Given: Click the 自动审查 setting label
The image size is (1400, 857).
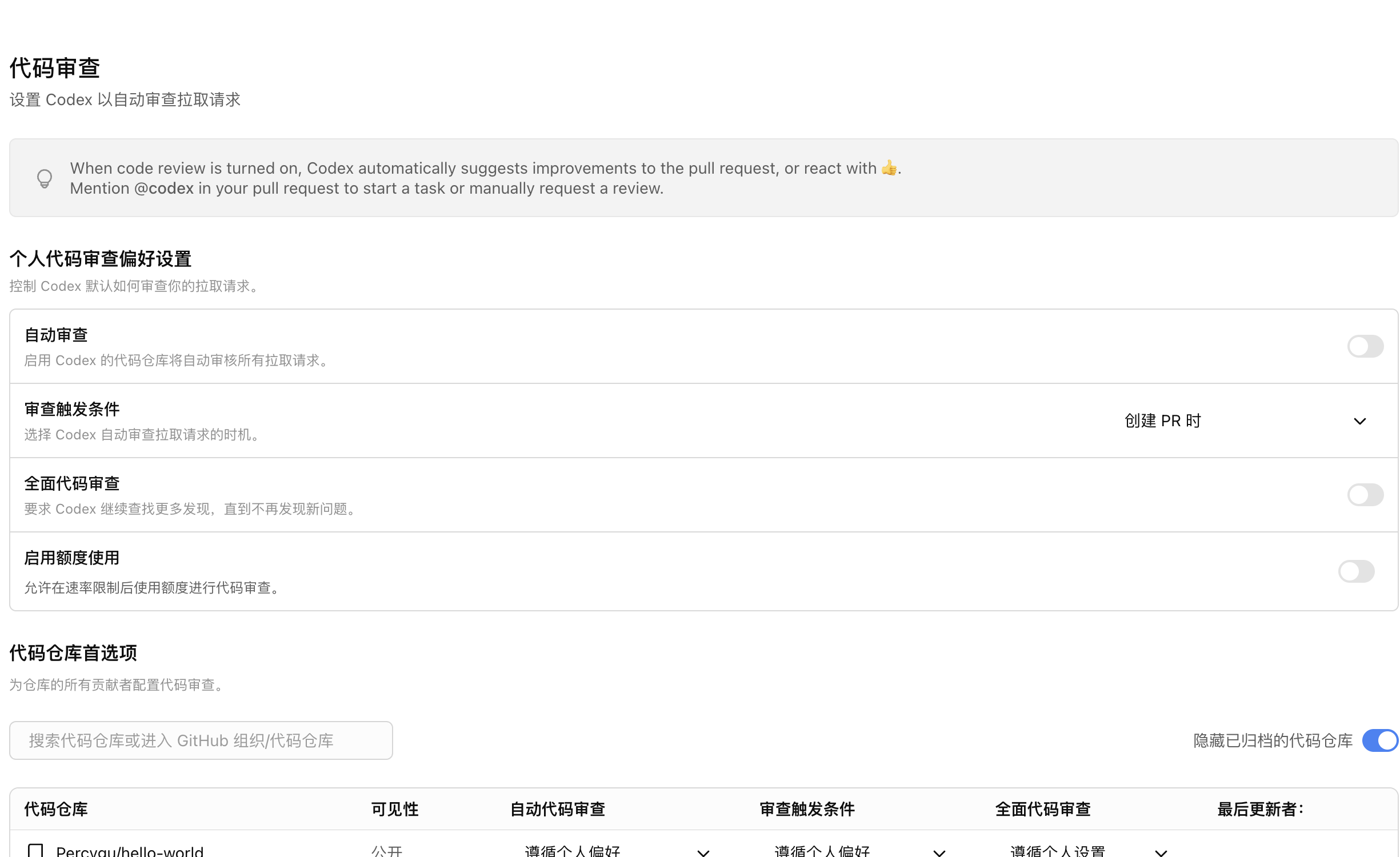Looking at the screenshot, I should point(56,335).
